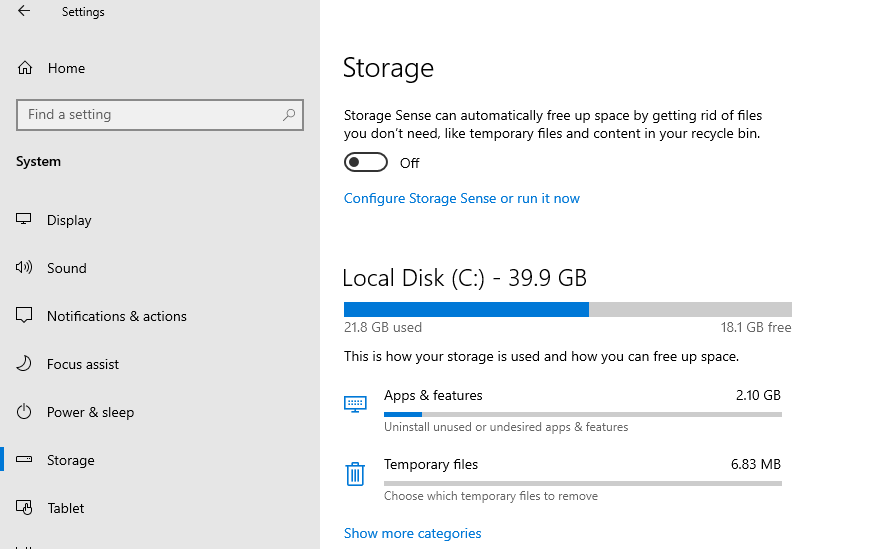The width and height of the screenshot is (875, 549).
Task: Open the Tablet settings page
Action: pos(66,508)
